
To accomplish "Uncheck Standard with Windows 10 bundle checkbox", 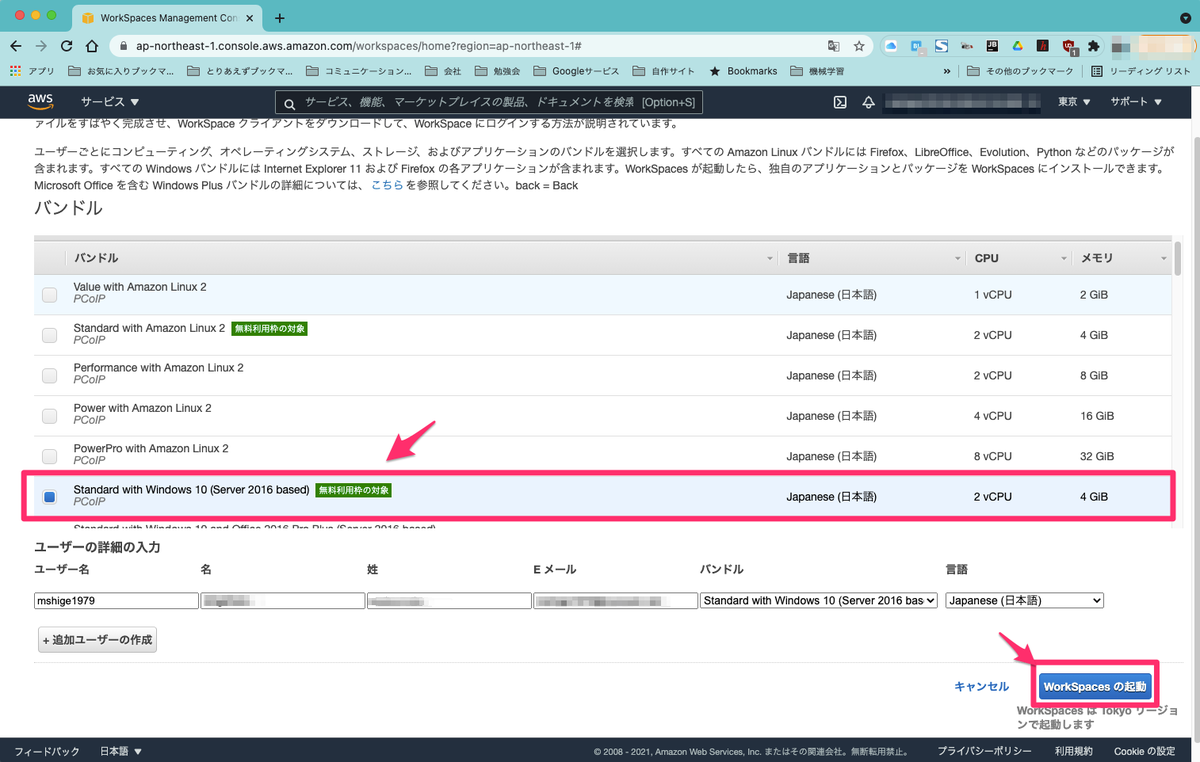I will [49, 497].
